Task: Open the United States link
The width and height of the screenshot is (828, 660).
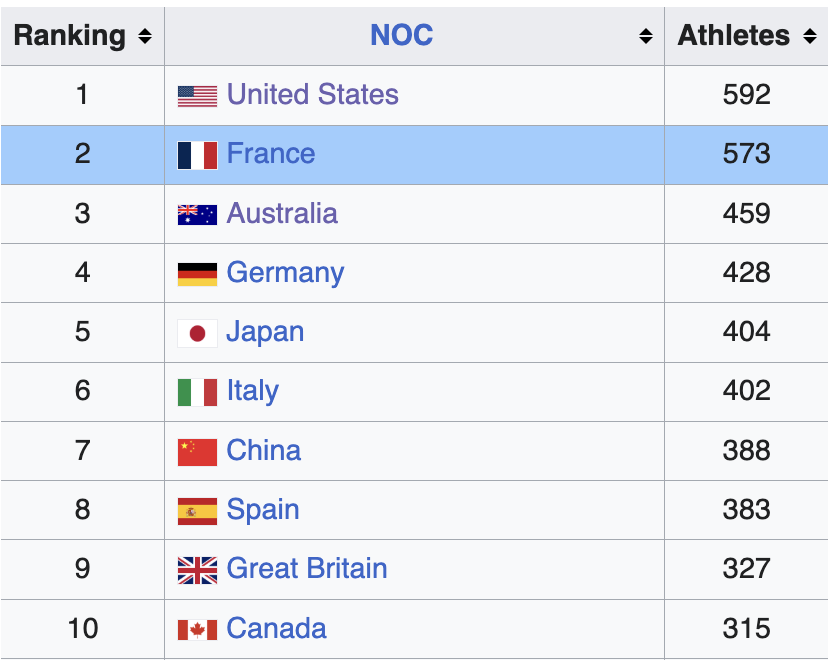Action: 312,95
